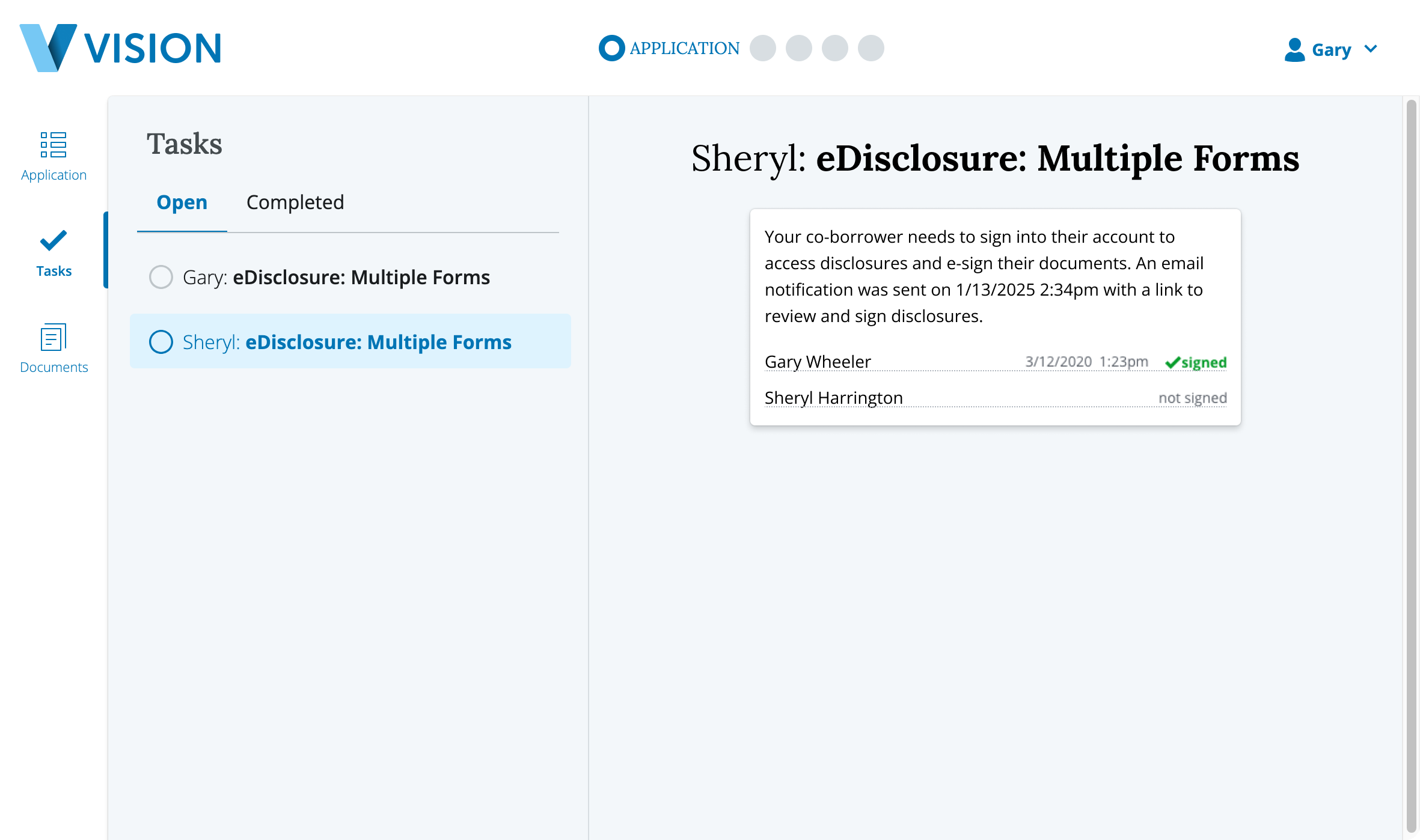The height and width of the screenshot is (840, 1420).
Task: Switch to the Open tab
Action: [x=182, y=202]
